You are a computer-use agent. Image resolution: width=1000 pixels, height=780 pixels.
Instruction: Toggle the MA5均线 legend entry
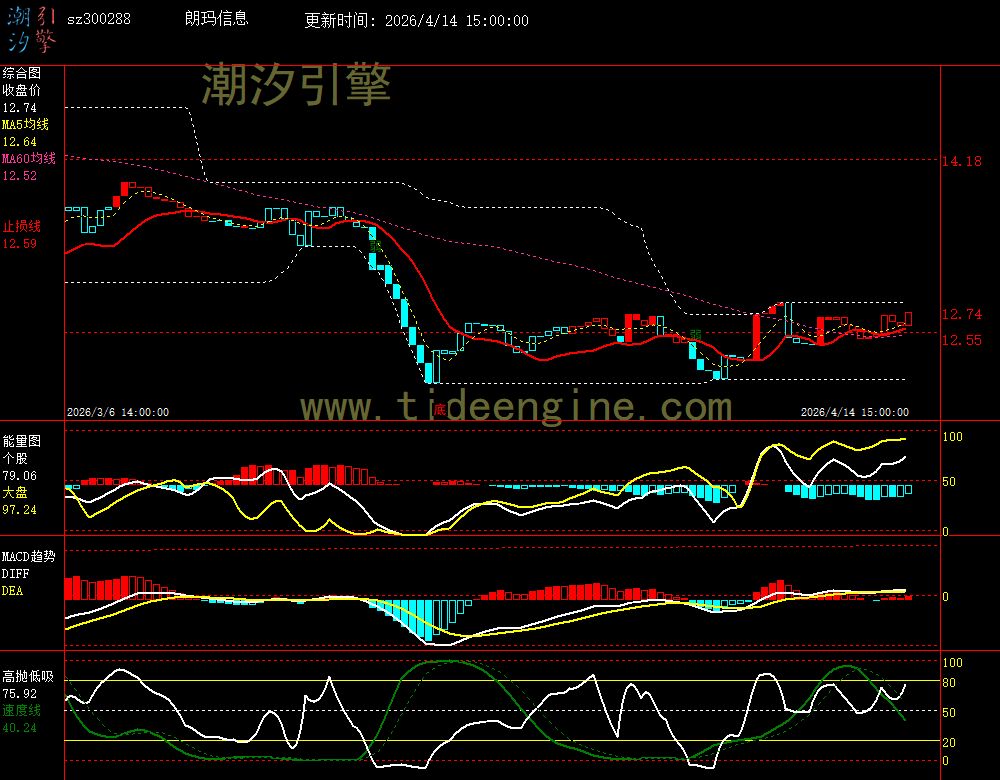25,124
